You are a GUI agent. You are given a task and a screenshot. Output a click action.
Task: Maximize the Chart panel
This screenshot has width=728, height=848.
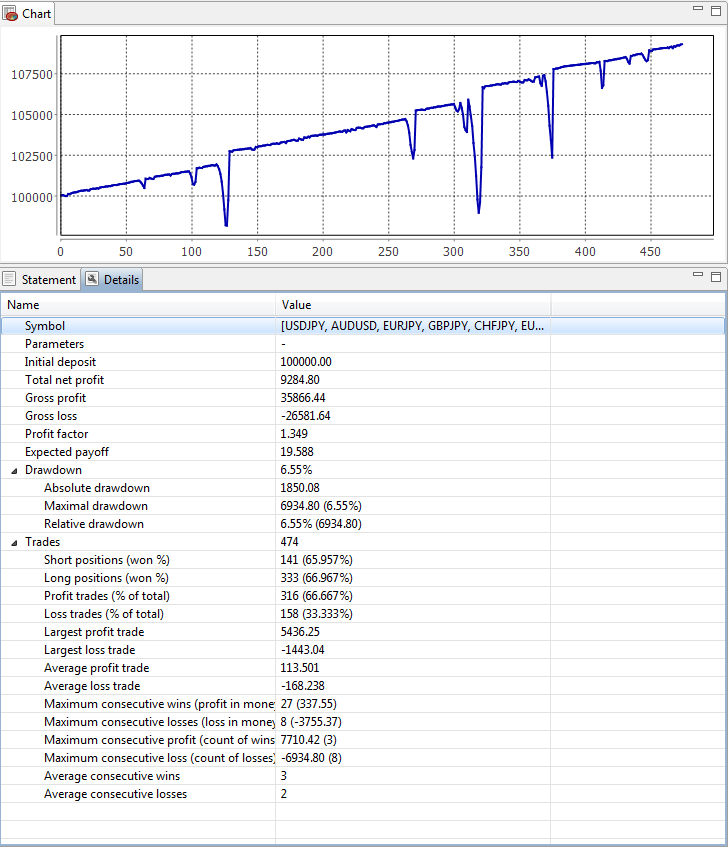pos(716,8)
